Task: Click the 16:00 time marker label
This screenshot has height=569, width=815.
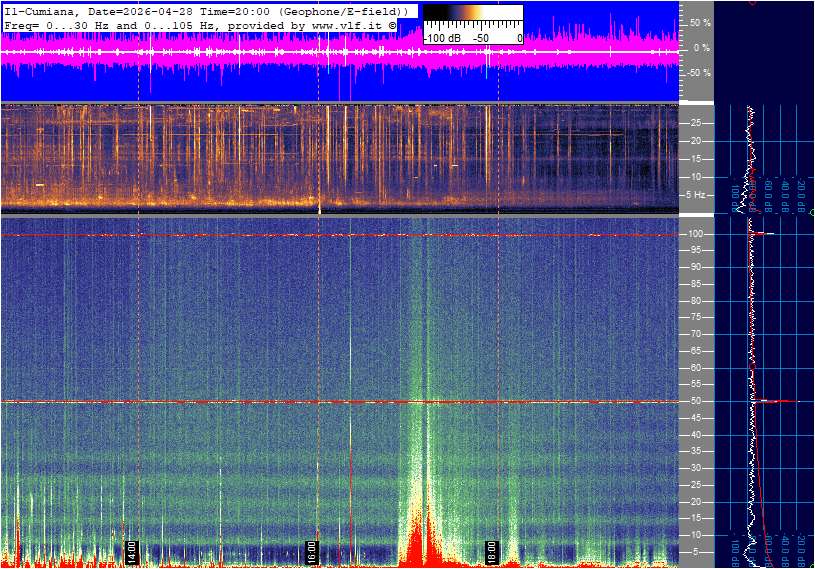Action: point(311,552)
